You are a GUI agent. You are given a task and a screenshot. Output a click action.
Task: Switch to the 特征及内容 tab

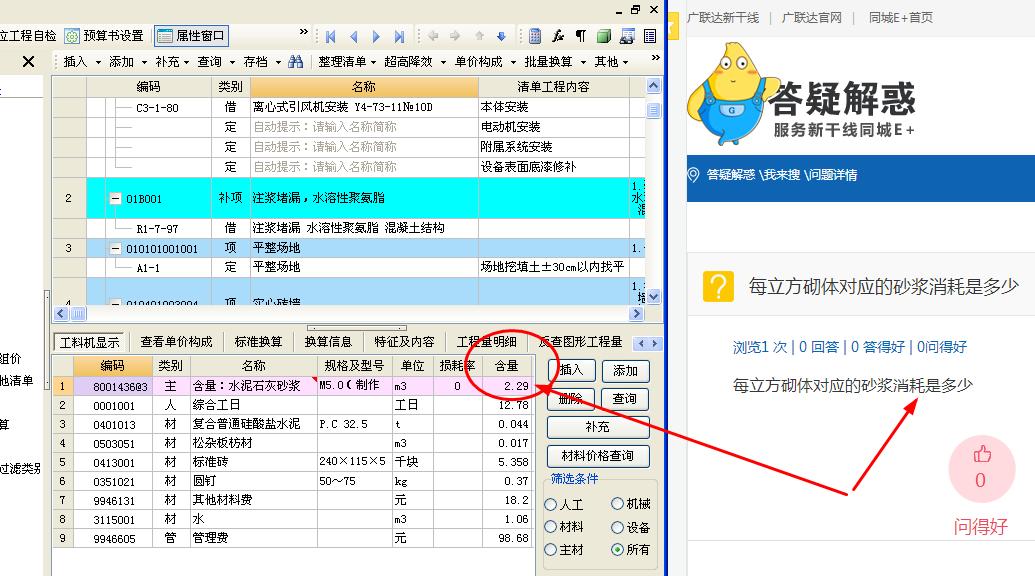[404, 342]
